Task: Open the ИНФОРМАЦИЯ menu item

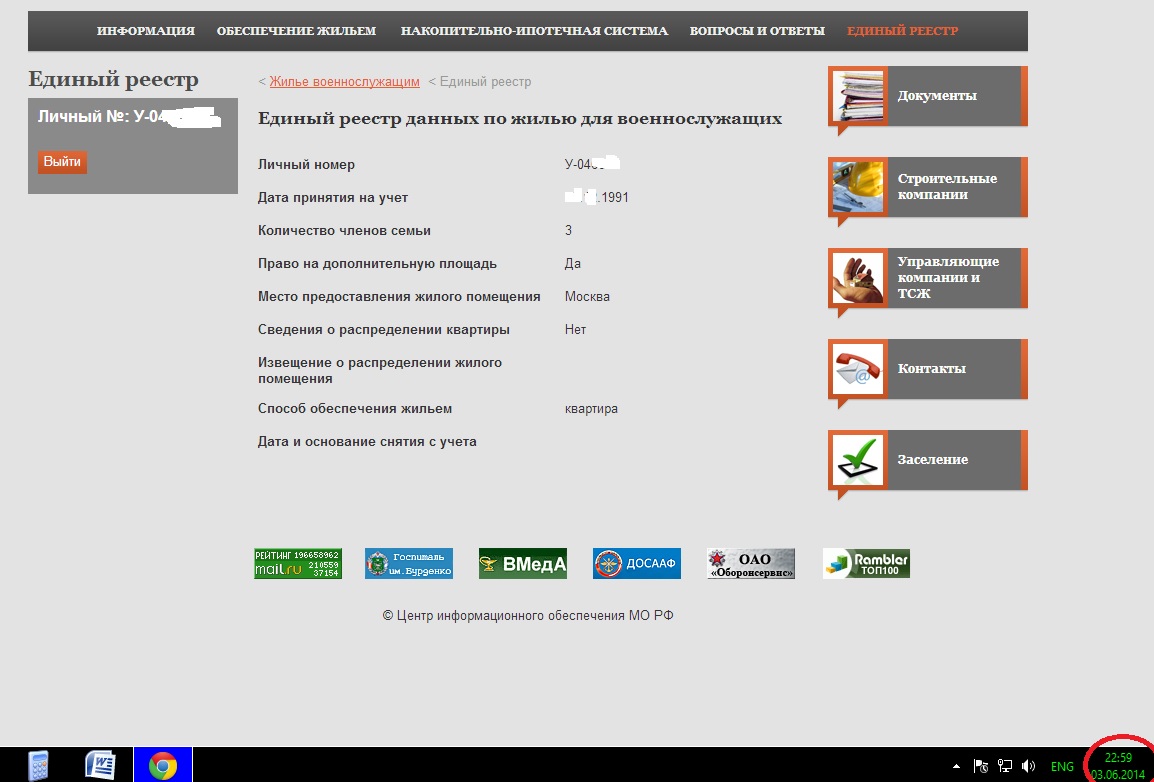Action: click(x=146, y=31)
